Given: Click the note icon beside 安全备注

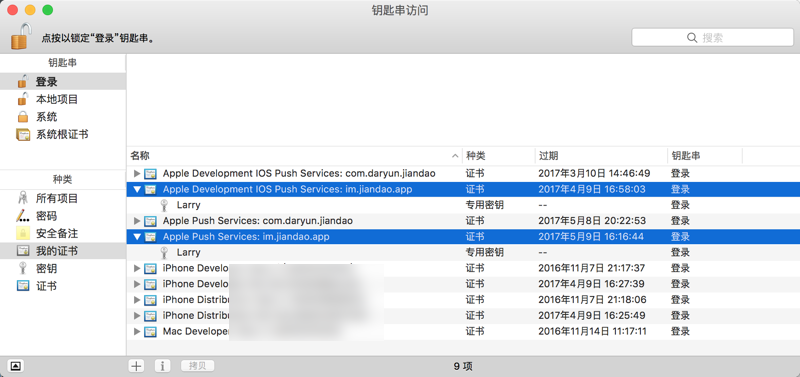Looking at the screenshot, I should point(23,234).
